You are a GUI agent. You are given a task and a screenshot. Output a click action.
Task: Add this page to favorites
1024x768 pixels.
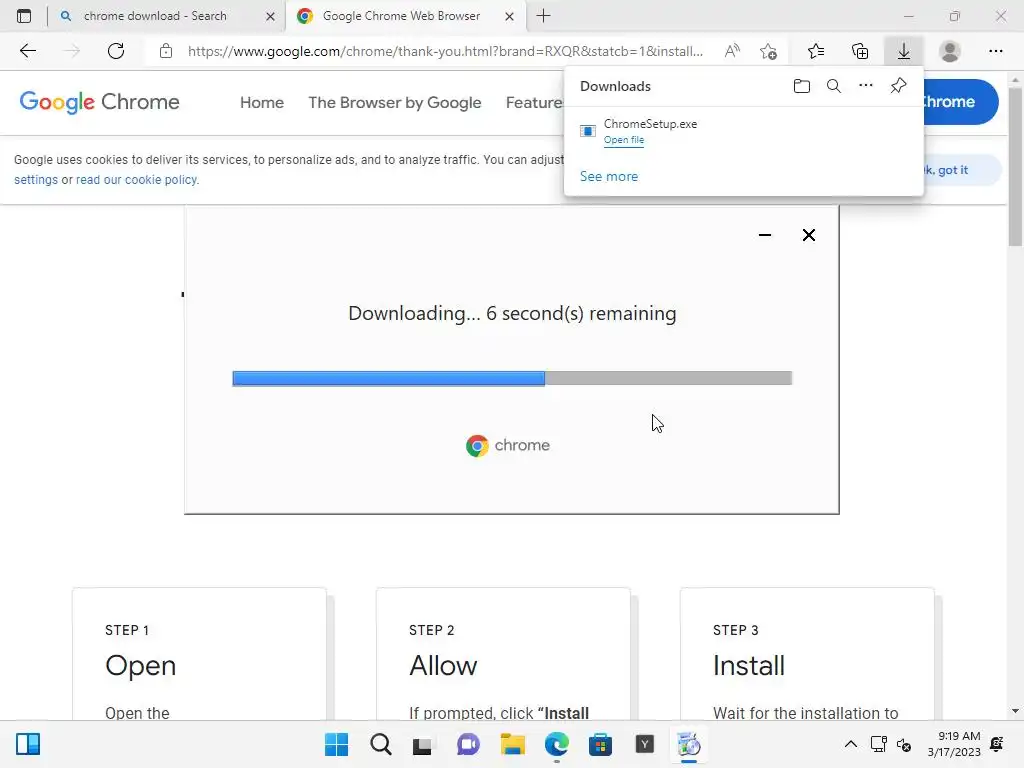769,51
